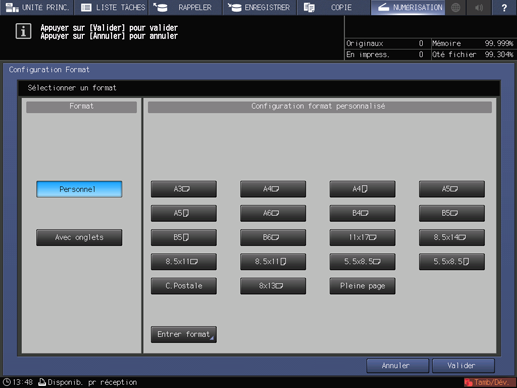Click the Qté fichier percentage value
The image size is (517, 388).
[x=499, y=55]
